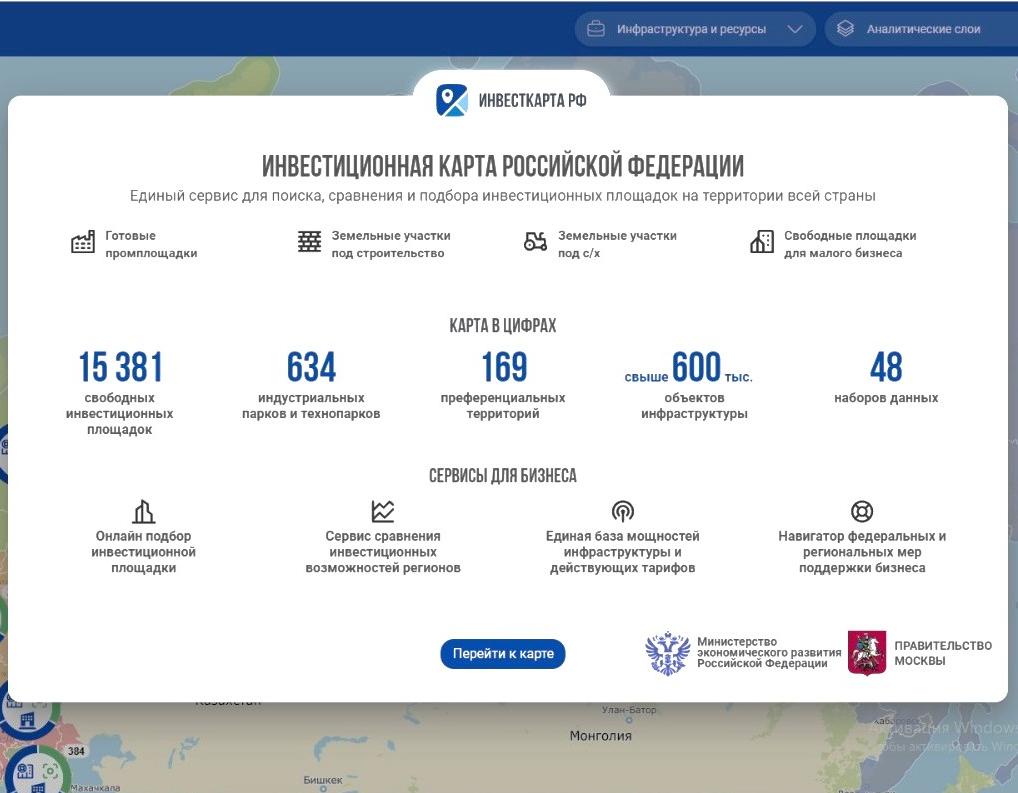Click the tractor icon for agricultural land plots

(x=536, y=241)
